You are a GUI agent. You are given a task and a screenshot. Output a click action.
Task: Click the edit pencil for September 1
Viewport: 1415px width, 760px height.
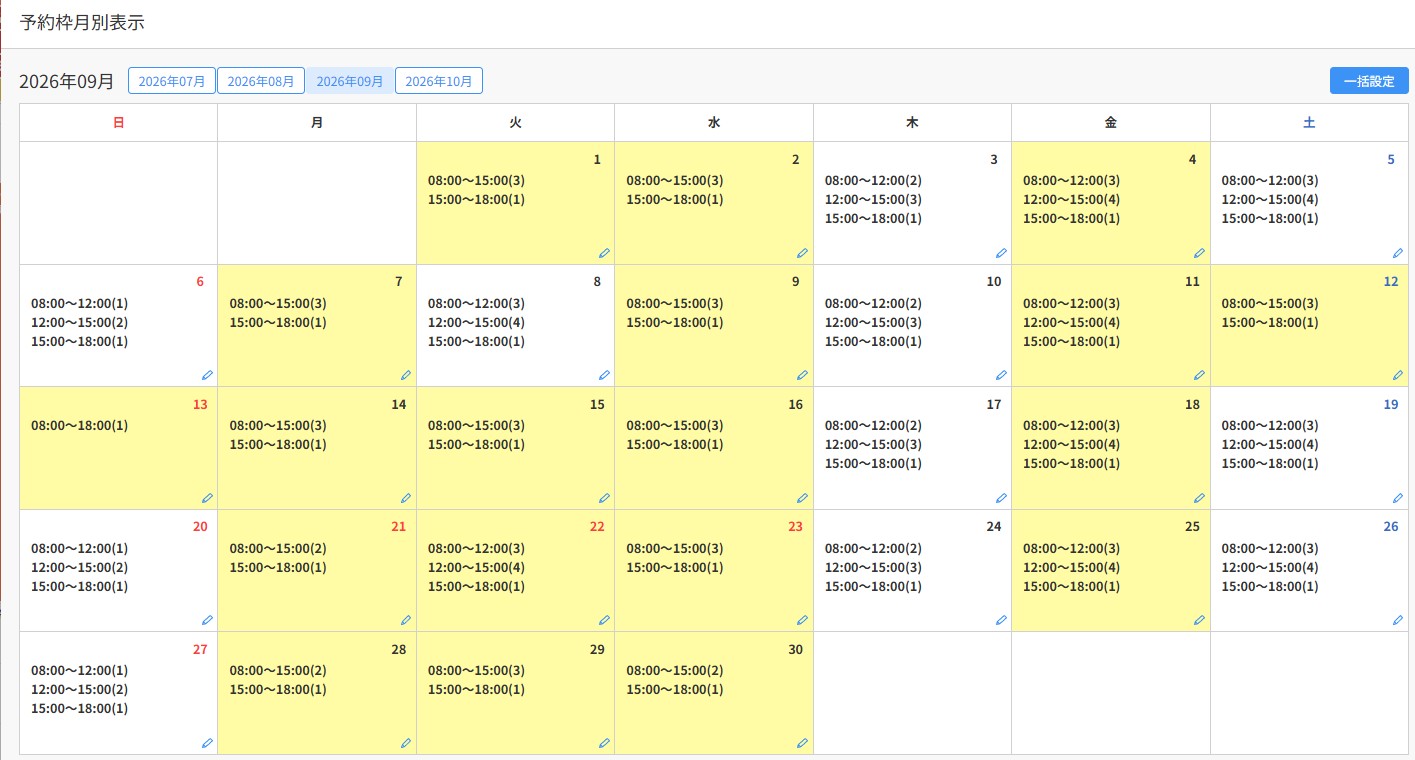pos(604,253)
